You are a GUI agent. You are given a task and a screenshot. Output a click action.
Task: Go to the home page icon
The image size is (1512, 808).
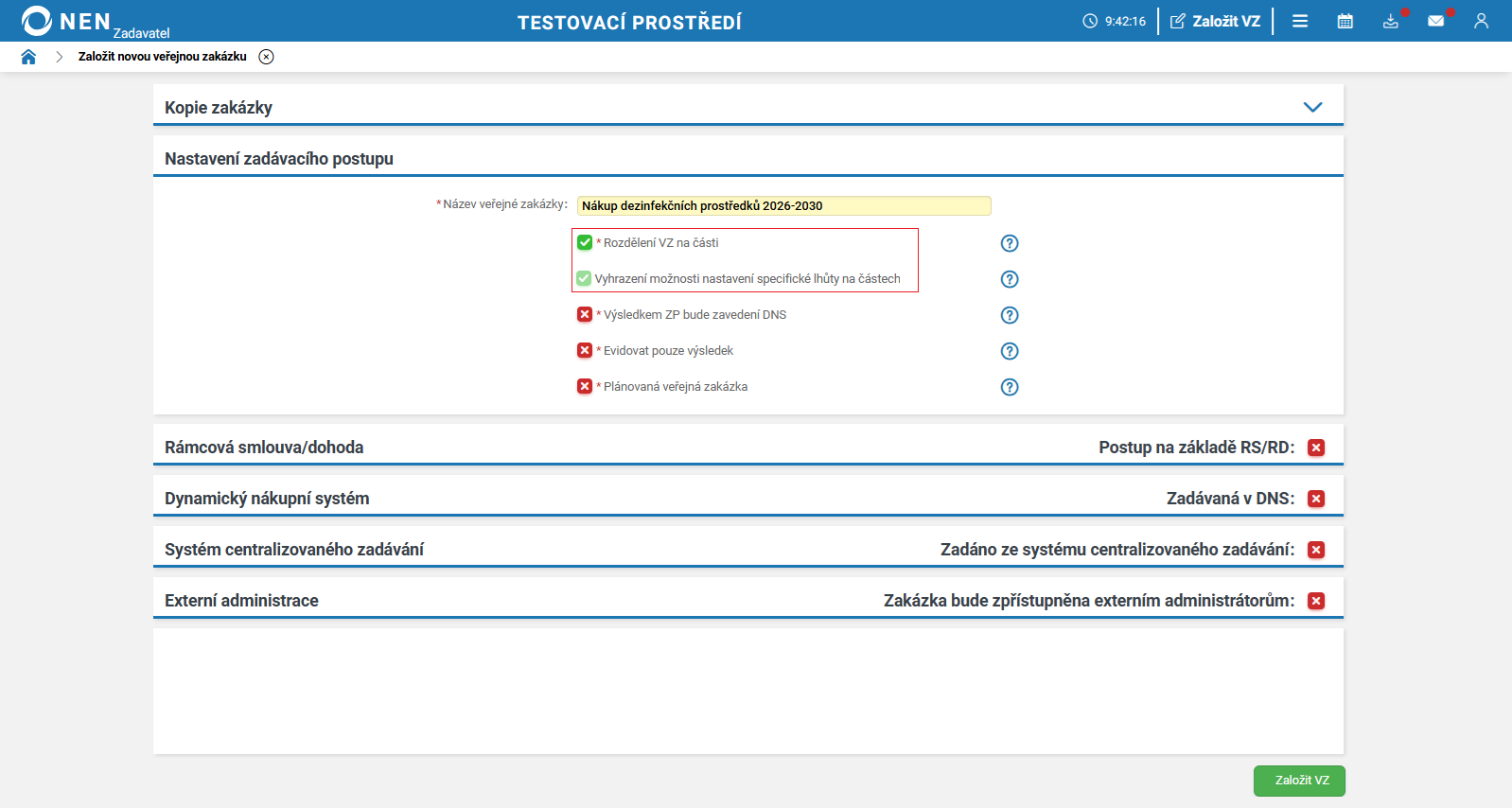click(28, 57)
